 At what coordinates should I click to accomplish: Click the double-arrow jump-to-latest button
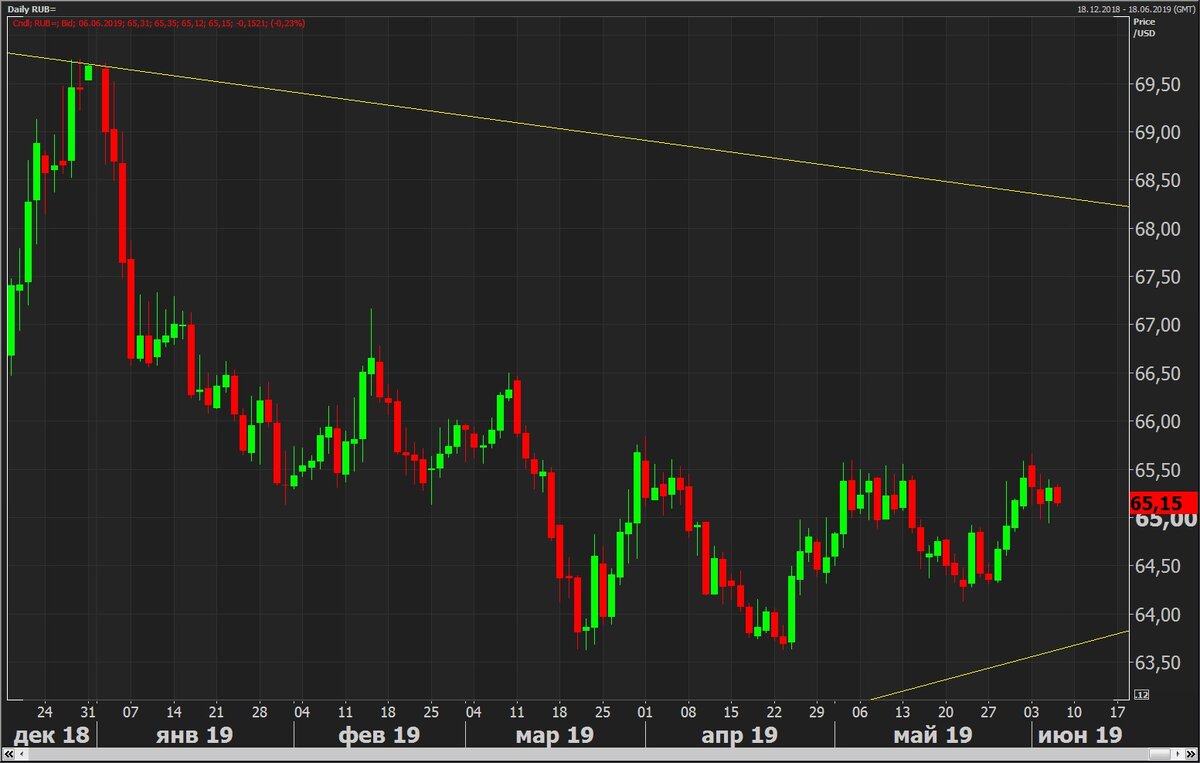[x=1191, y=753]
